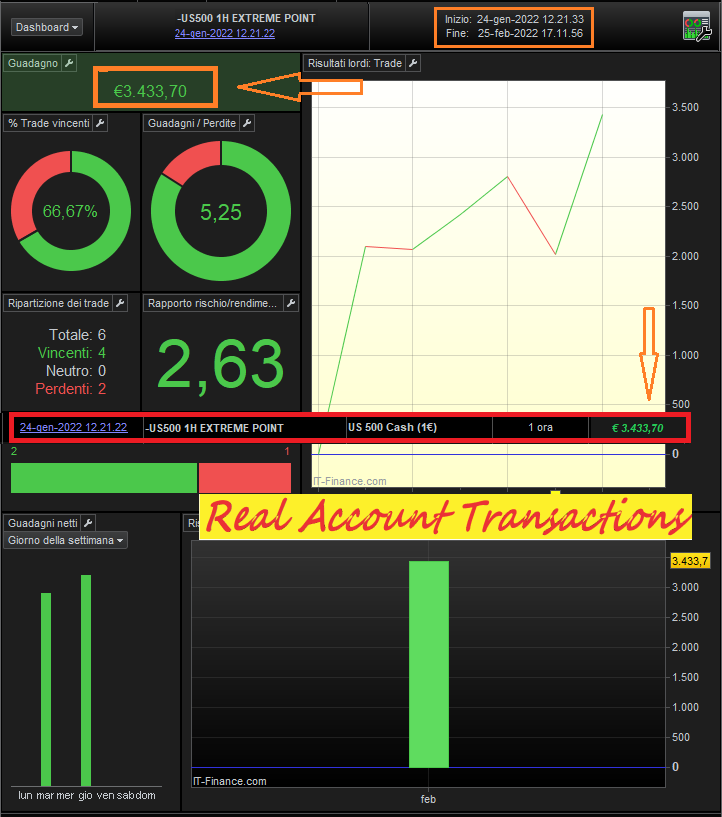Click the wrench icon beside Guadagno
Screen dimensions: 722x817
[x=69, y=63]
